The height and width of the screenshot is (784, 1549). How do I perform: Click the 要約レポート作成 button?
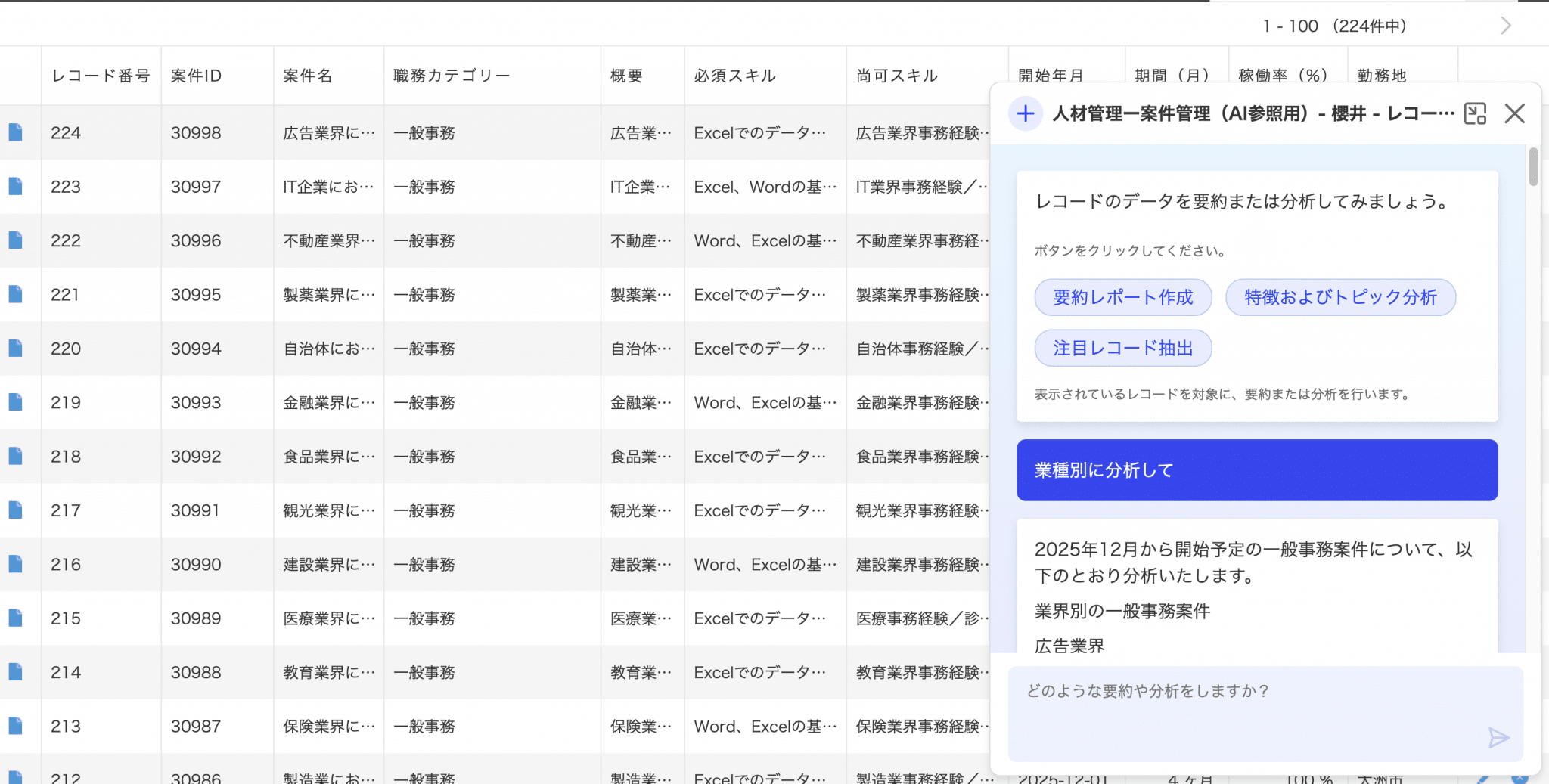pyautogui.click(x=1122, y=298)
